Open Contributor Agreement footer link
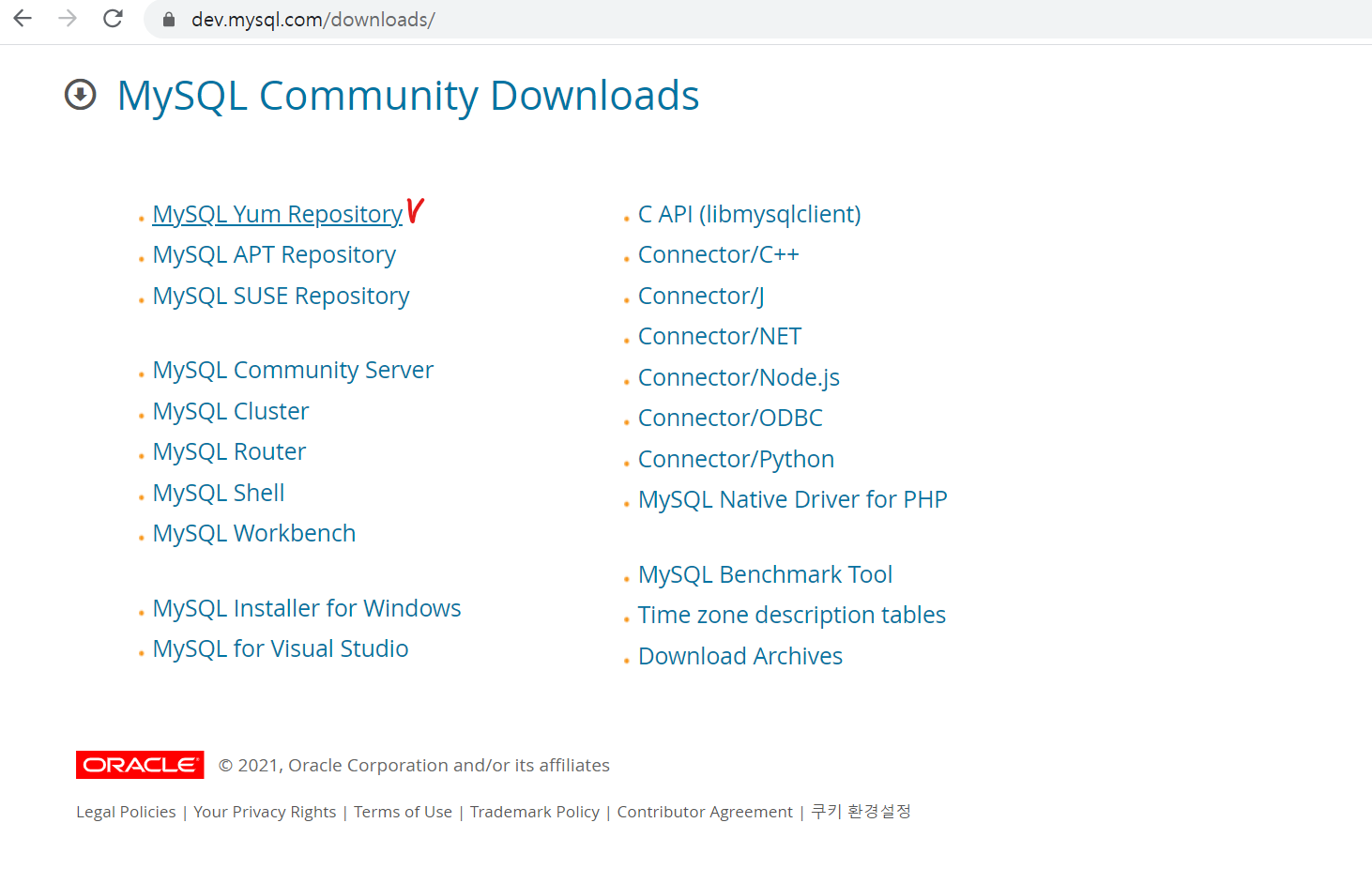1372x884 pixels. point(705,812)
